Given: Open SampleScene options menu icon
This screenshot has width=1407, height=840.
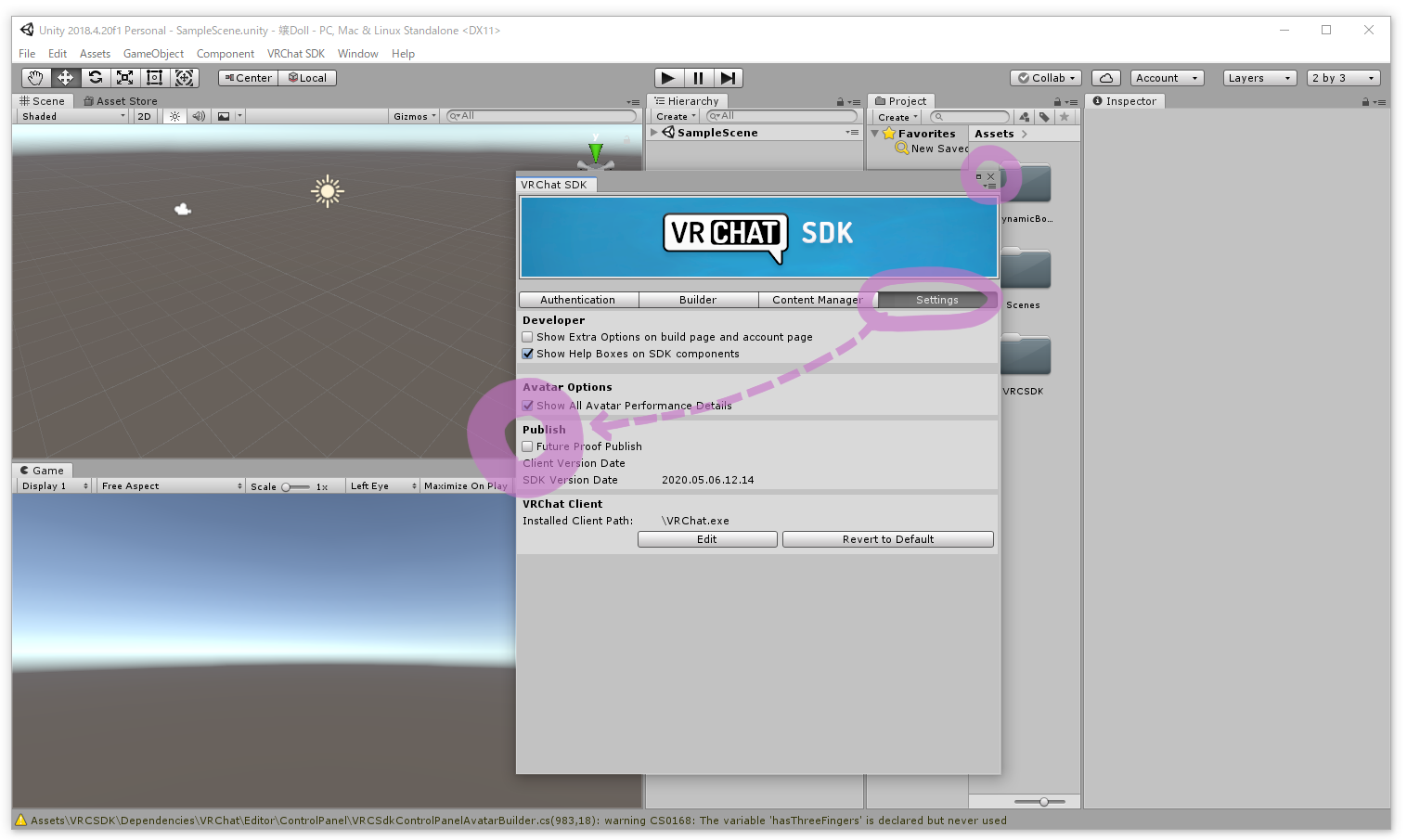Looking at the screenshot, I should pyautogui.click(x=852, y=133).
